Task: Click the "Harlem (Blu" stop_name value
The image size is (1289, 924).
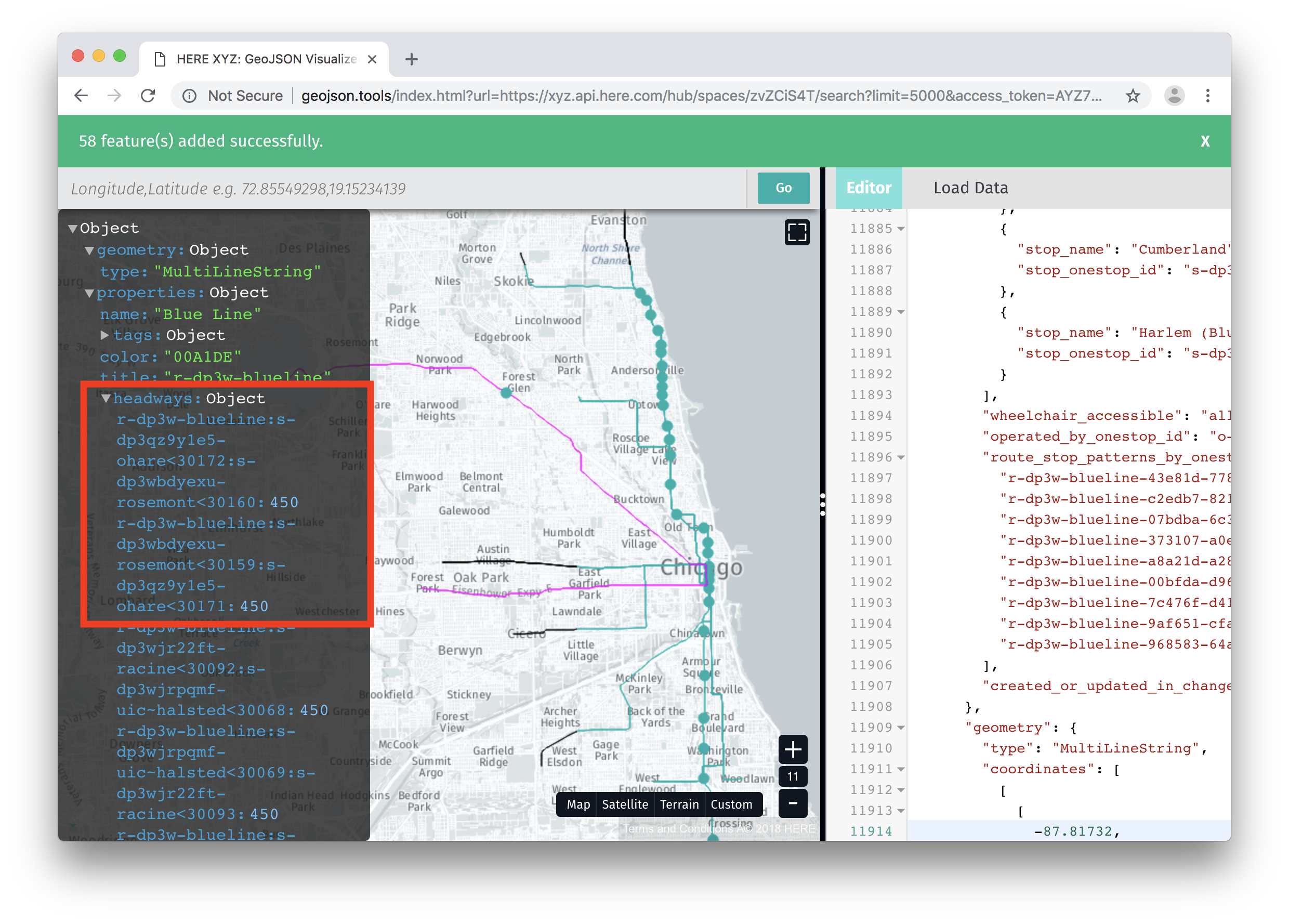Action: 1180,333
